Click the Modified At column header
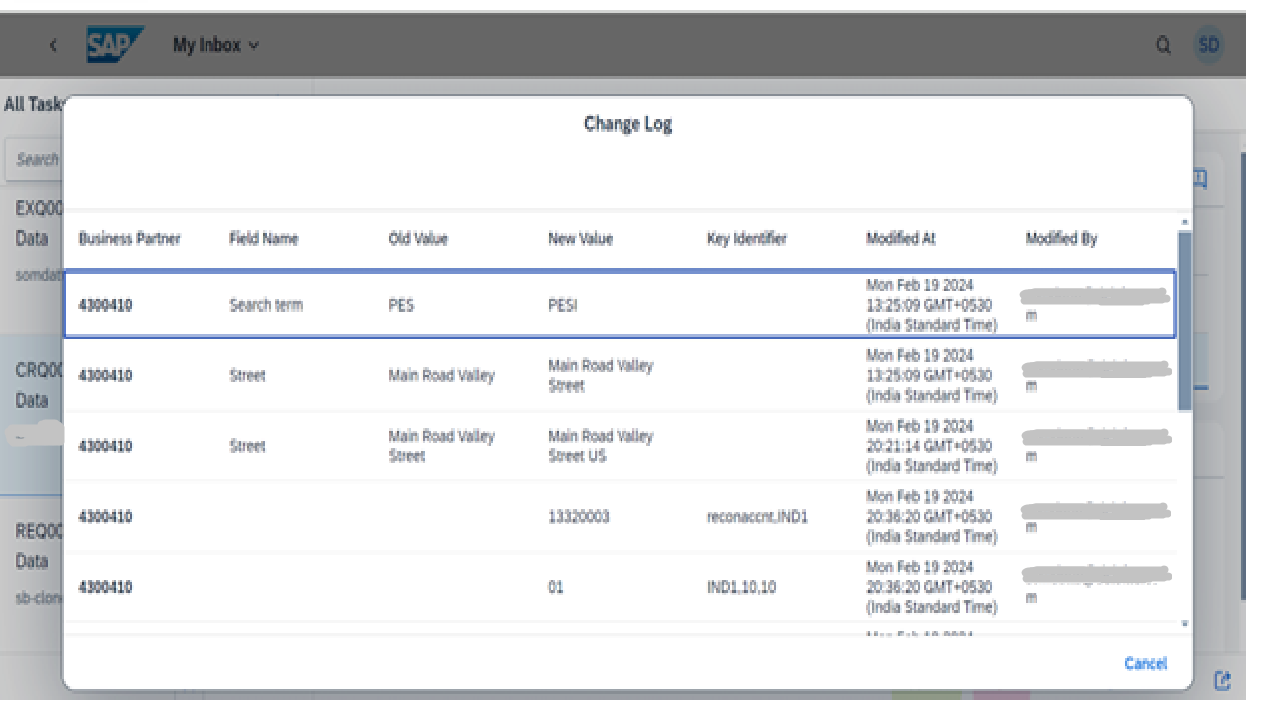The width and height of the screenshot is (1280, 720). (900, 239)
